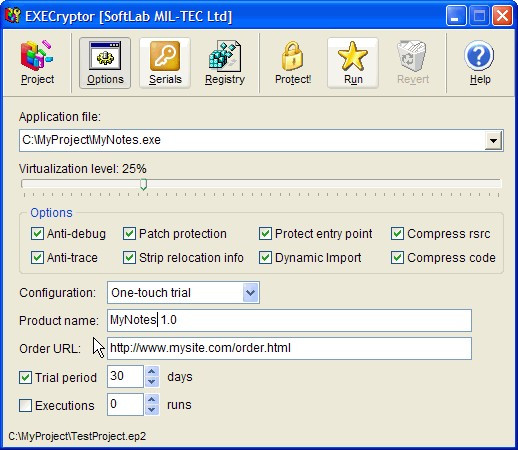Toggle the Compress code checkbox
The image size is (518, 450).
397,258
